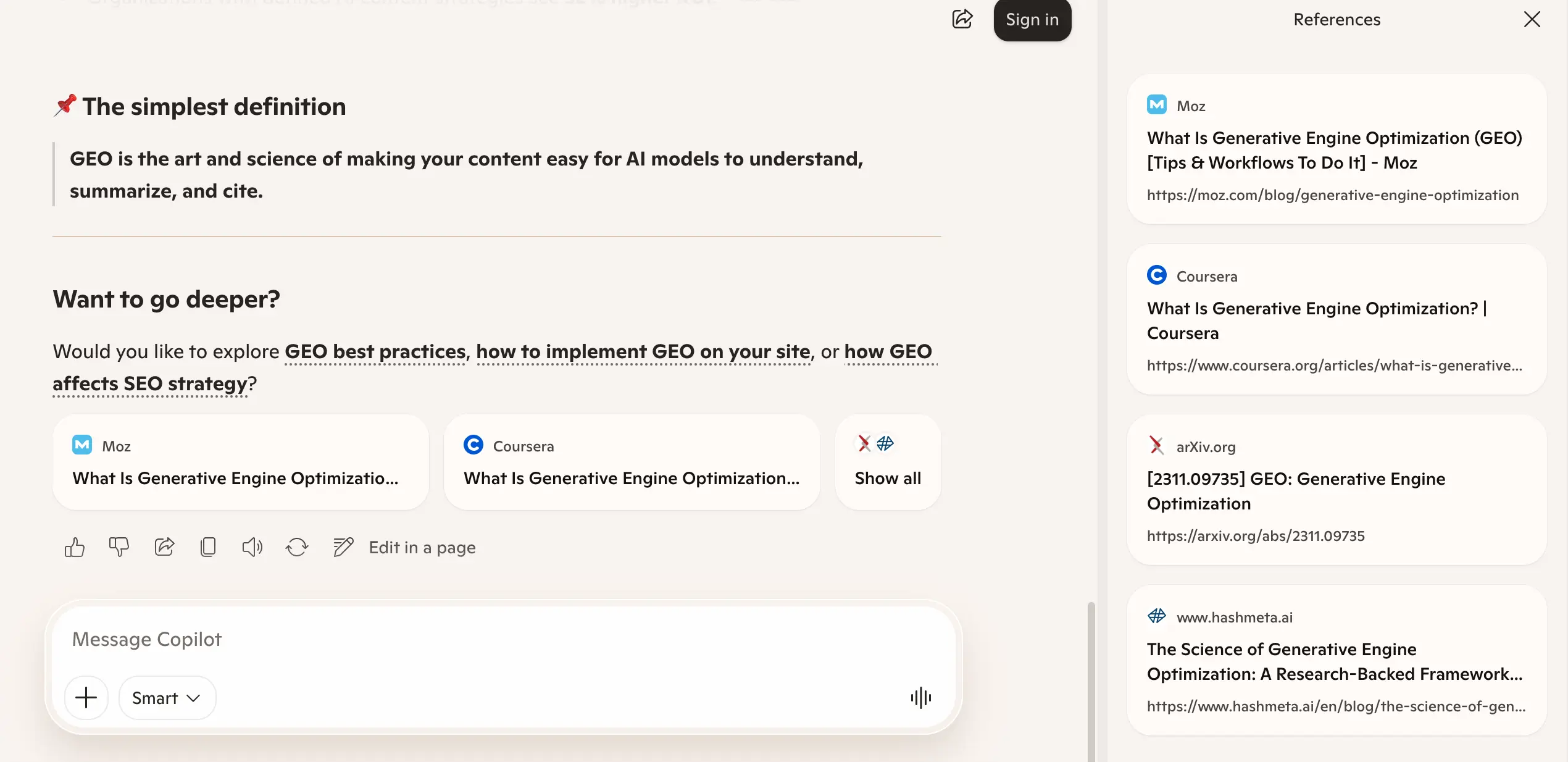
Task: Open the Coursera source card below the answer
Action: coord(632,462)
